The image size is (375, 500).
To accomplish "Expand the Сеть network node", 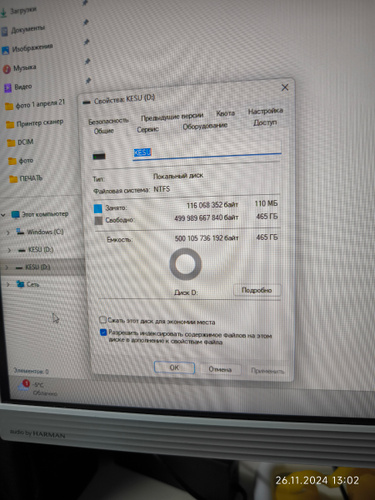I will click(8, 284).
